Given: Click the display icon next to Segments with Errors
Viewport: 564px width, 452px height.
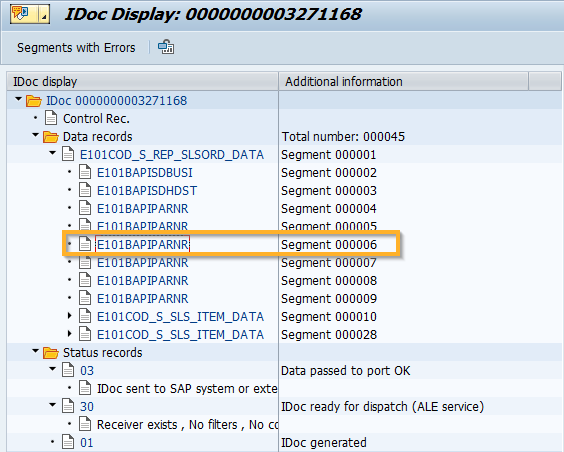Looking at the screenshot, I should [166, 47].
